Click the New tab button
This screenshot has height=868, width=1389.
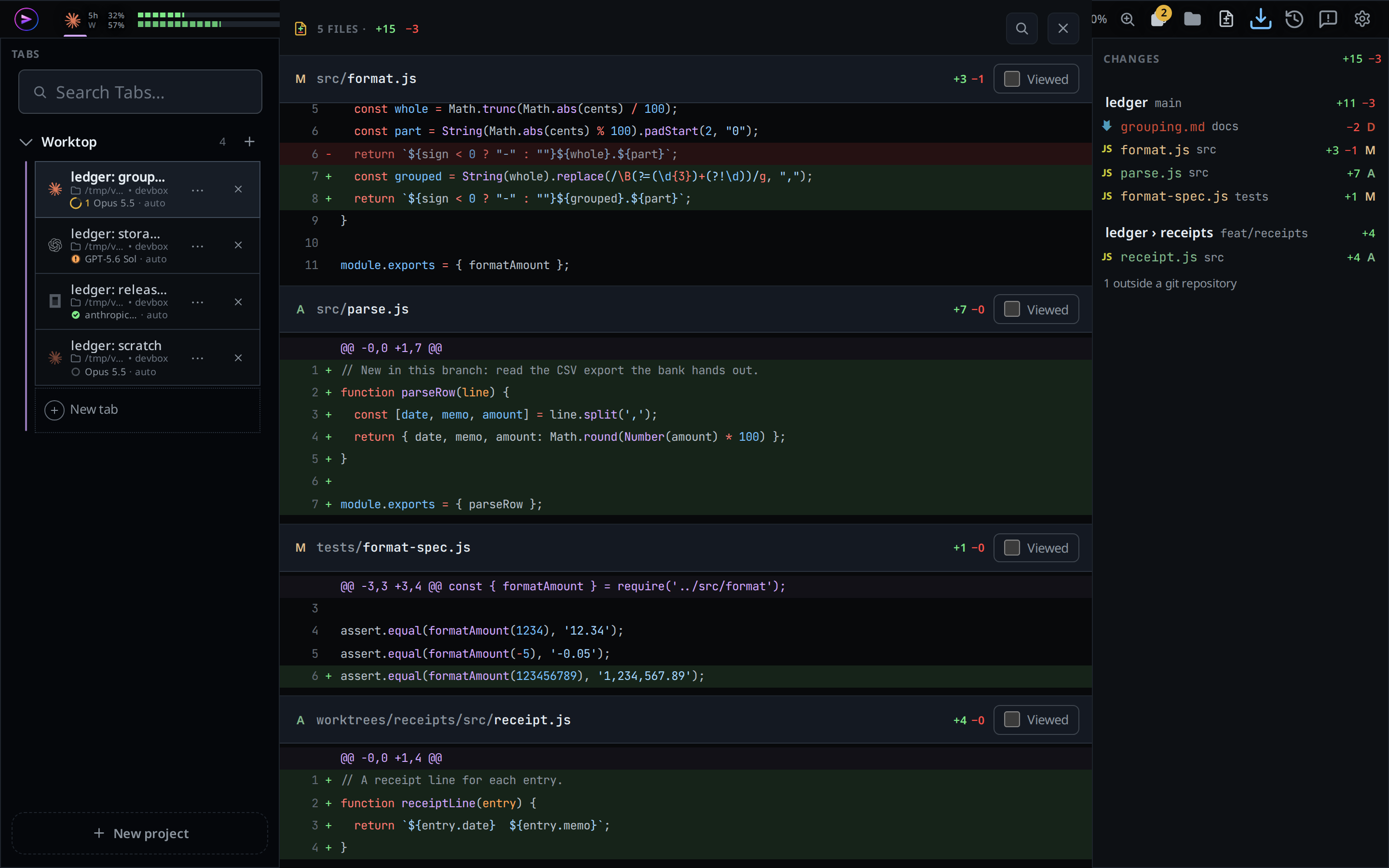[148, 410]
